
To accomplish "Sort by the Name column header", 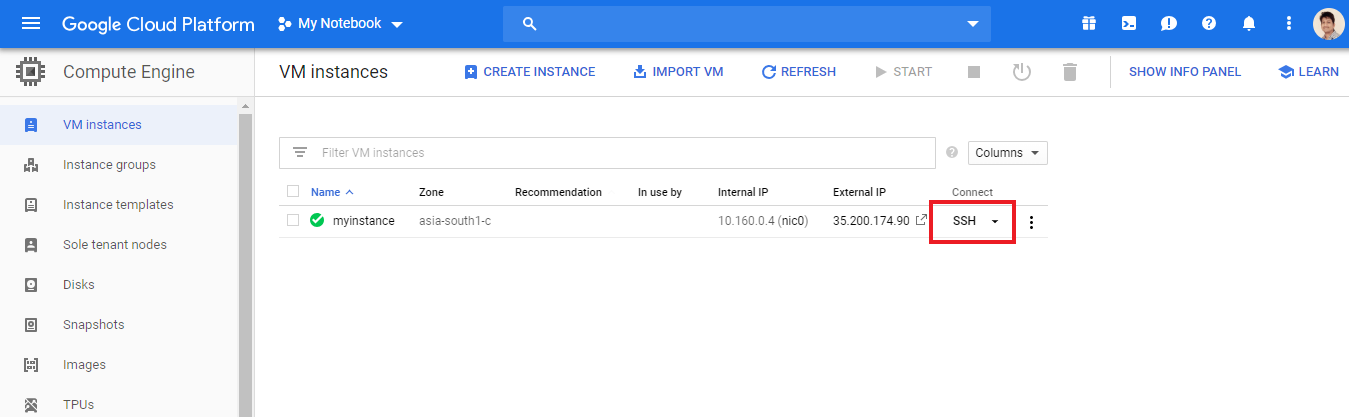I will click(332, 192).
